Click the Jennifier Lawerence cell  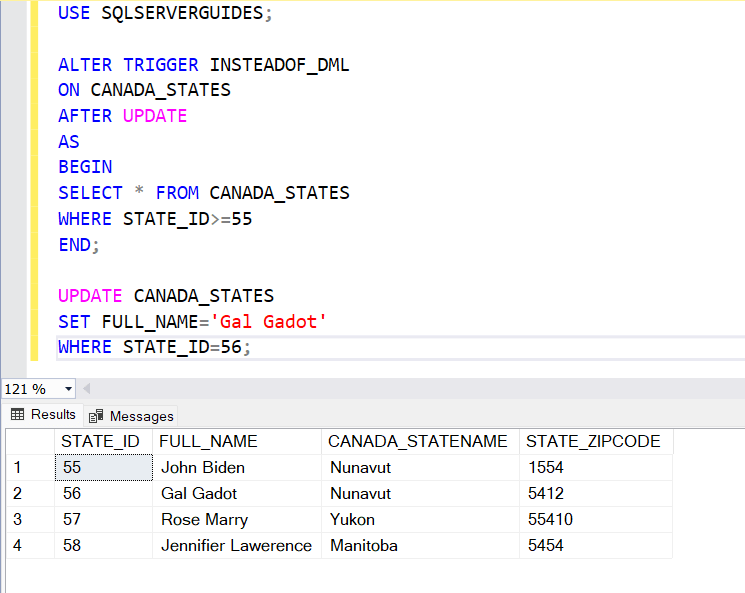pos(237,545)
